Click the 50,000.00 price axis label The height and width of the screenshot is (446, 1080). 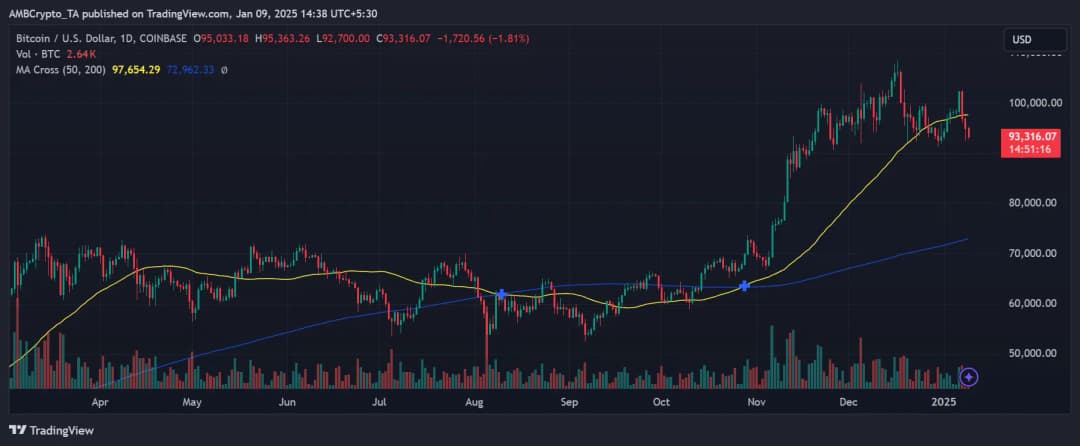[x=1034, y=353]
